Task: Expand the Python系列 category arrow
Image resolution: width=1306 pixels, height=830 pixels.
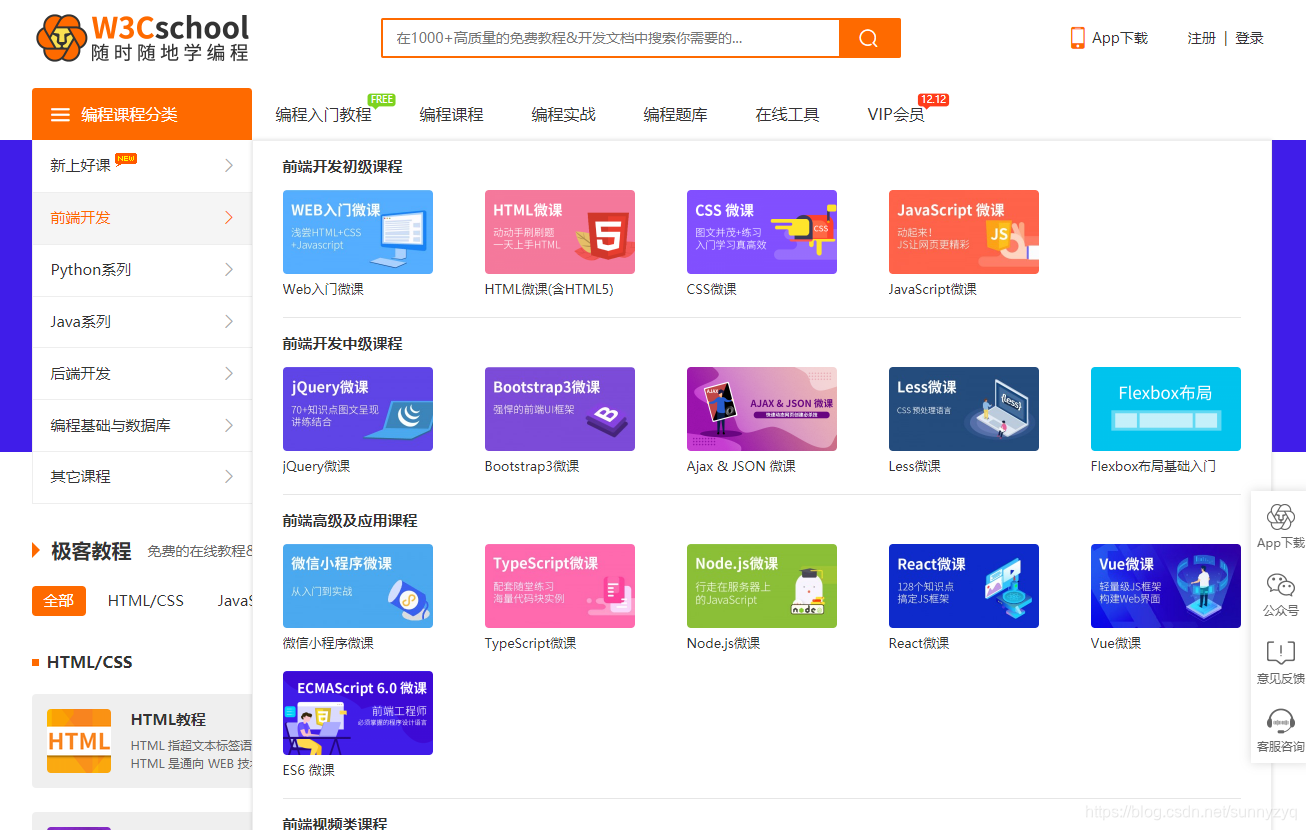Action: click(229, 270)
